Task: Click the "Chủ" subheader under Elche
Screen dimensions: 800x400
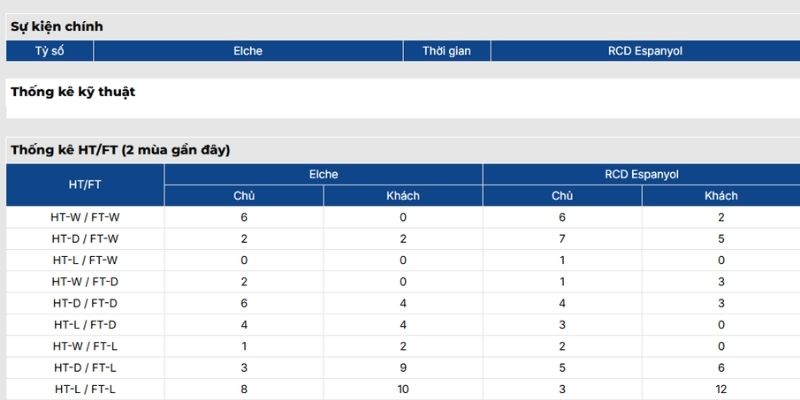Action: 244,196
